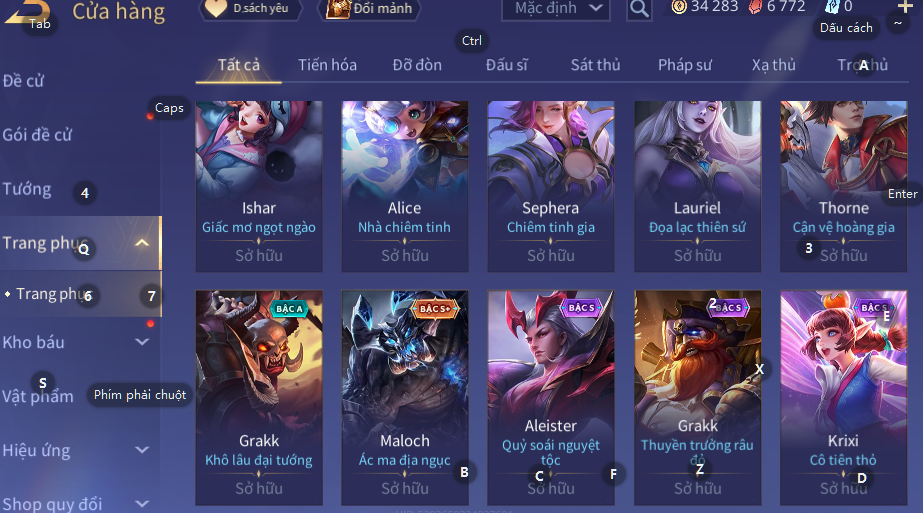Viewport: 923px width, 513px height.
Task: Collapse the Trang phục sidebar section
Action: pos(142,243)
